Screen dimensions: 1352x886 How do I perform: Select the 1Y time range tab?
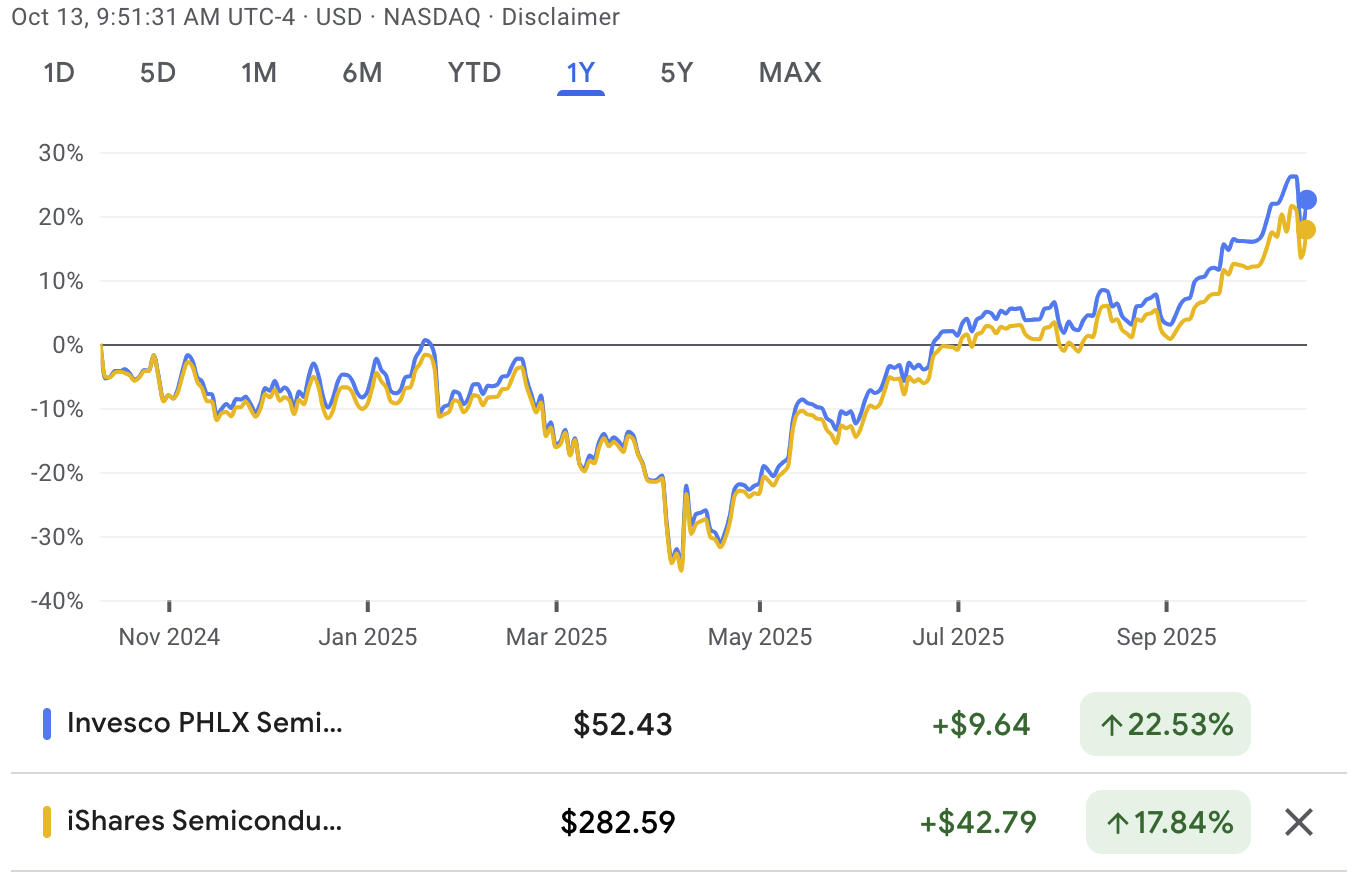(581, 73)
